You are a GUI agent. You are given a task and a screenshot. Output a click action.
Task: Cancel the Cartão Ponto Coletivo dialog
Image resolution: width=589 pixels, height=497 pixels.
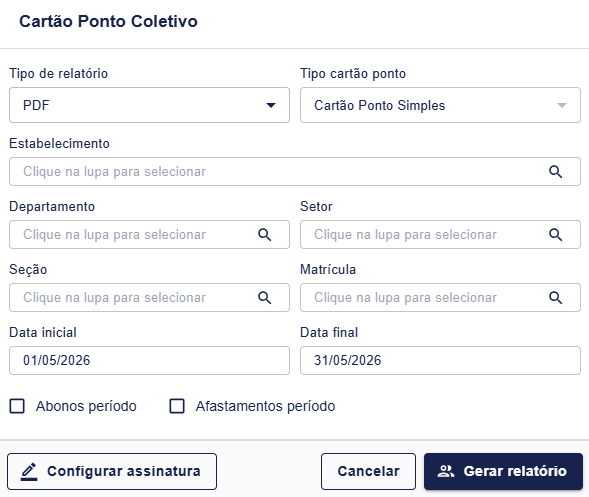(368, 471)
